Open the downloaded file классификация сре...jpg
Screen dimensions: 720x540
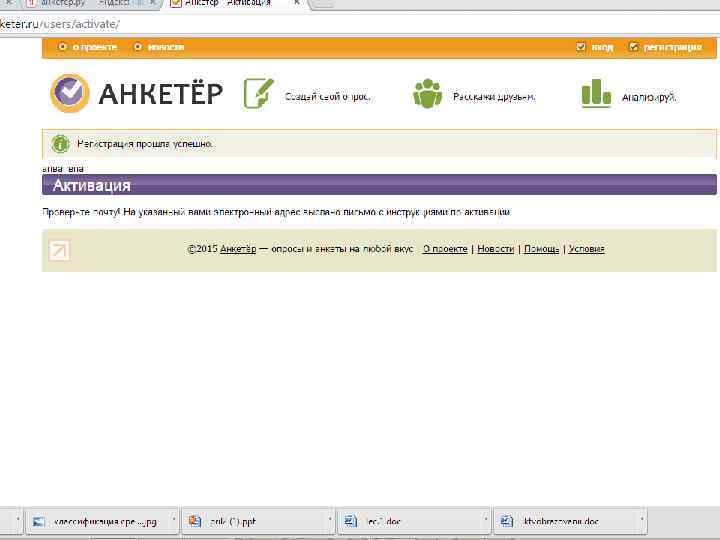click(x=102, y=521)
